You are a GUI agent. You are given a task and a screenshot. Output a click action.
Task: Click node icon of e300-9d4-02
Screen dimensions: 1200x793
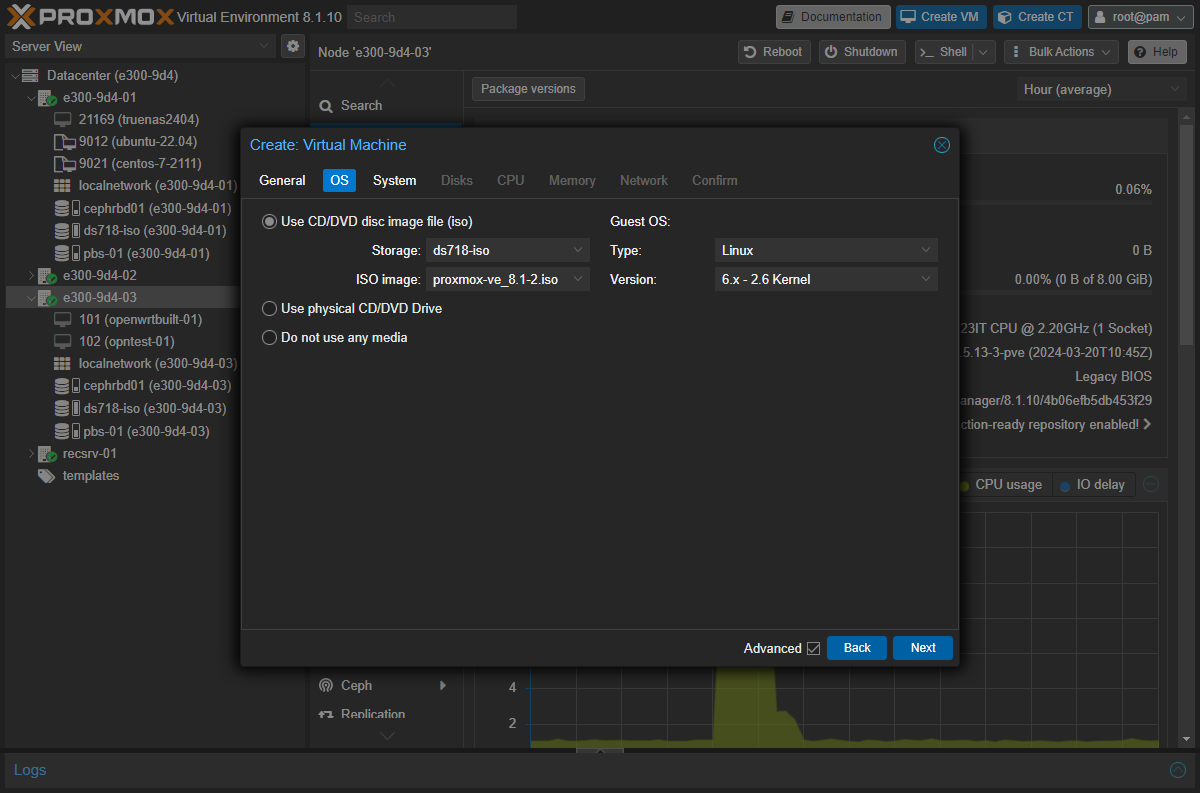(47, 275)
